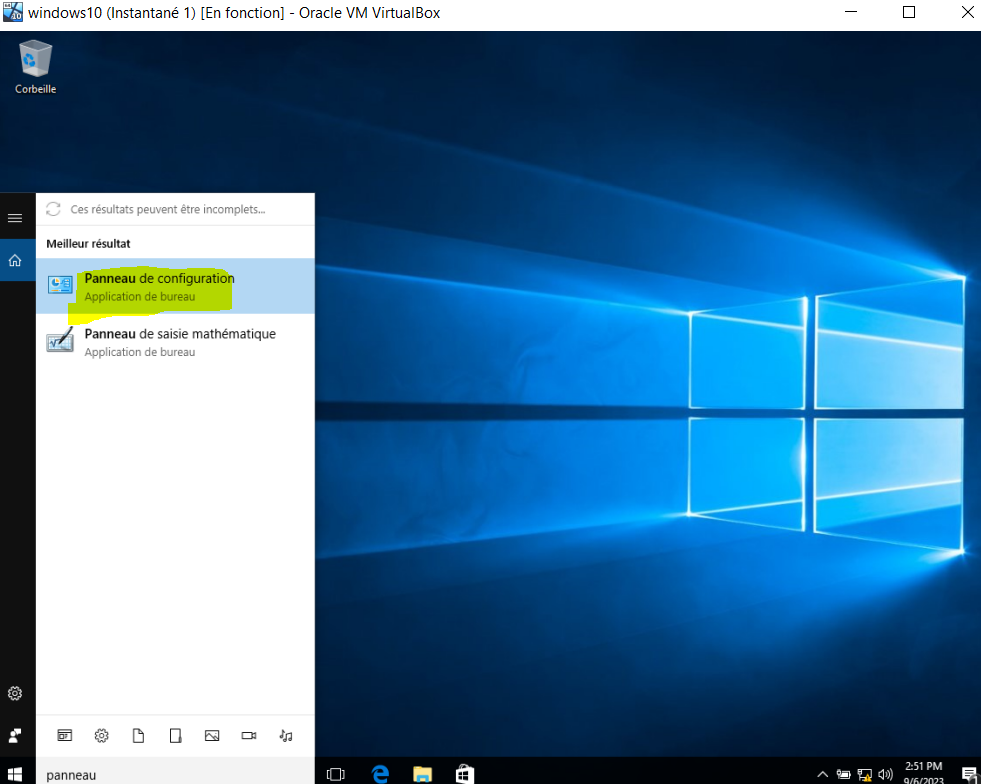Open Panneau de saisie mathématique

tap(180, 334)
